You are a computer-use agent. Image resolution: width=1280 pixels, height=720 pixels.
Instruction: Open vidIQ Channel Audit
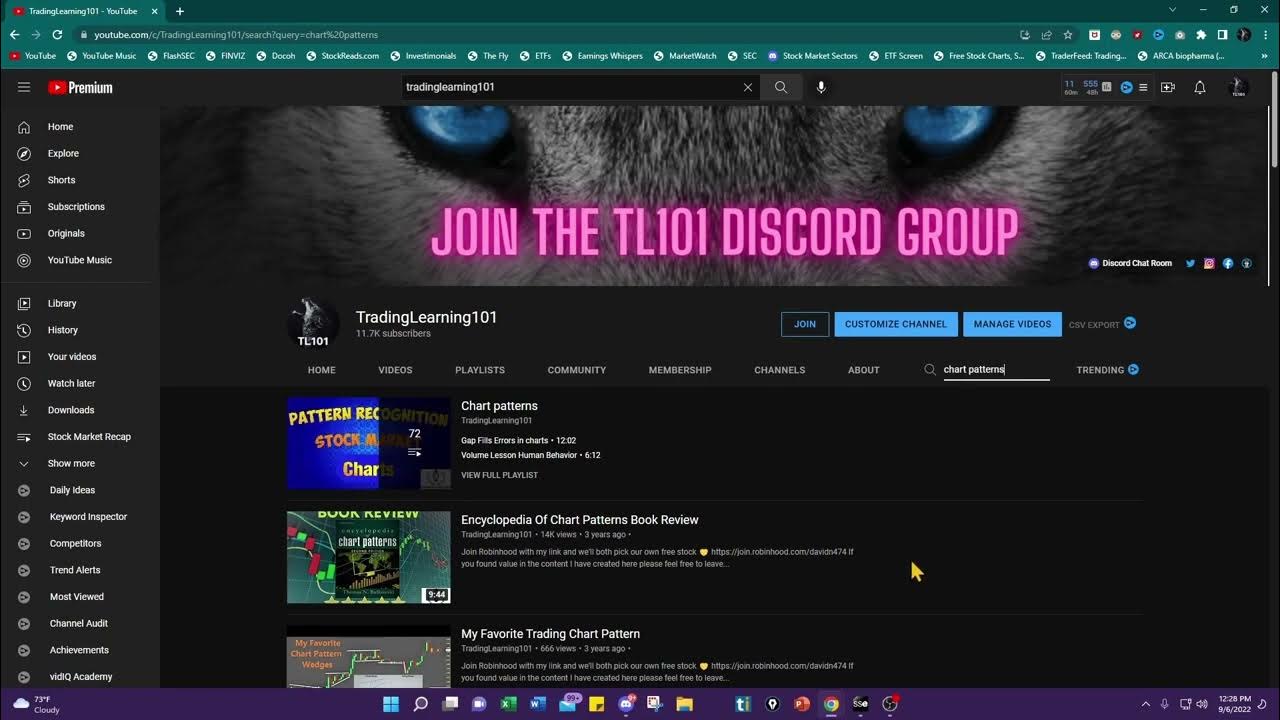[80, 623]
